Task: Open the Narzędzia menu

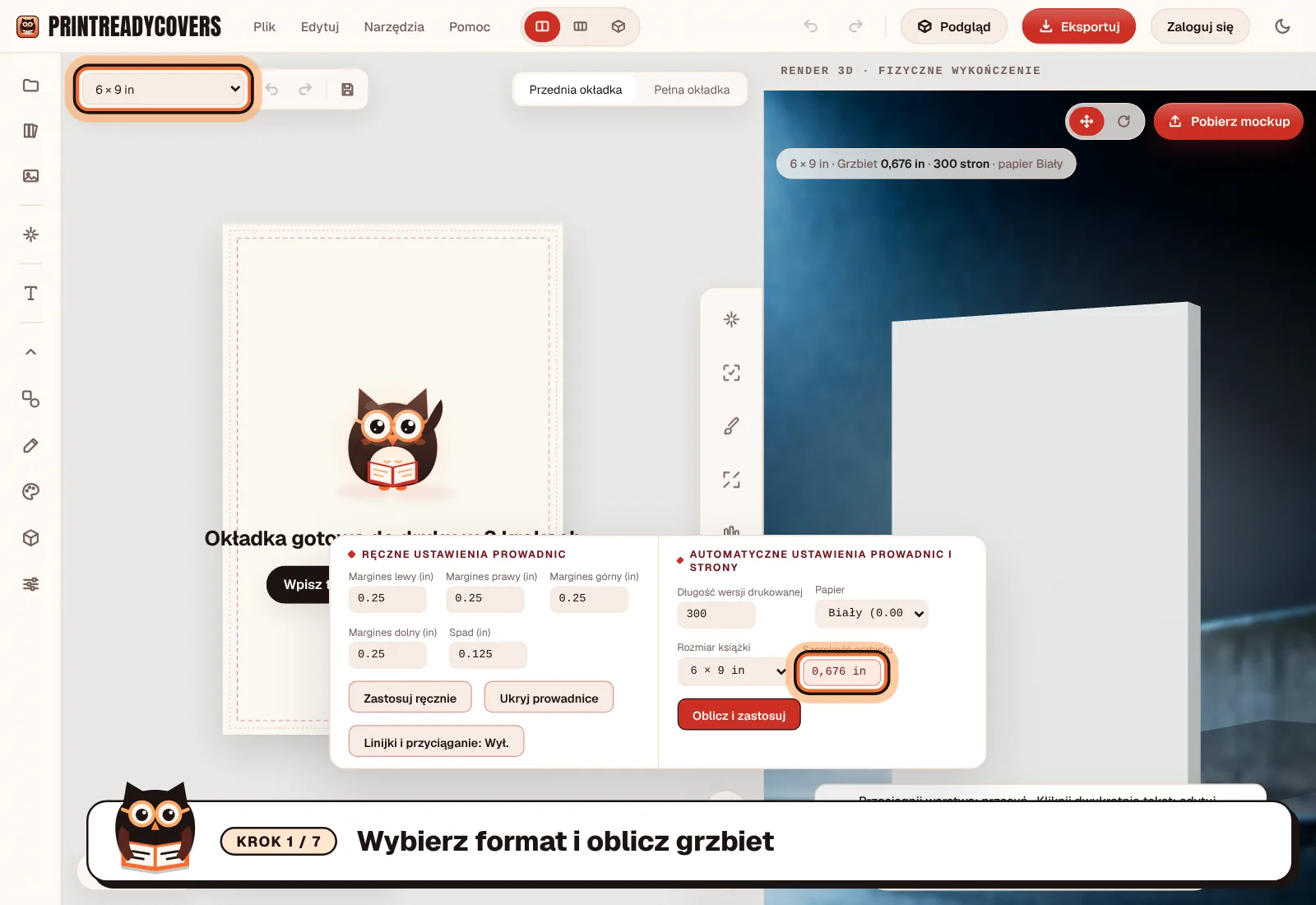Action: [x=394, y=26]
